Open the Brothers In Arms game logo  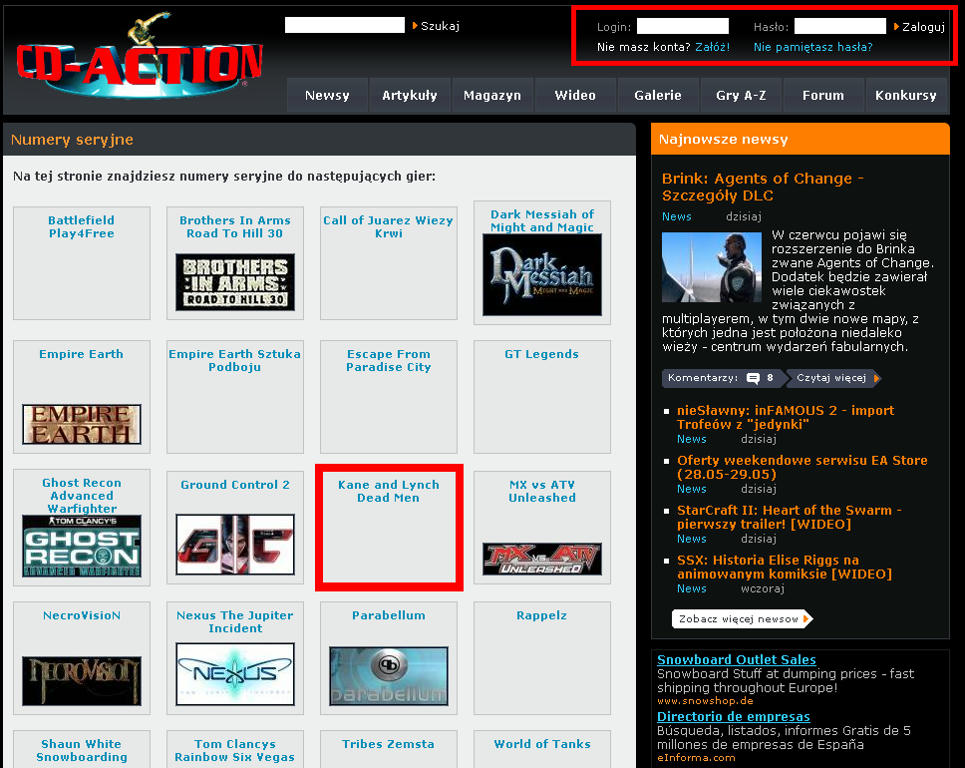tap(235, 282)
